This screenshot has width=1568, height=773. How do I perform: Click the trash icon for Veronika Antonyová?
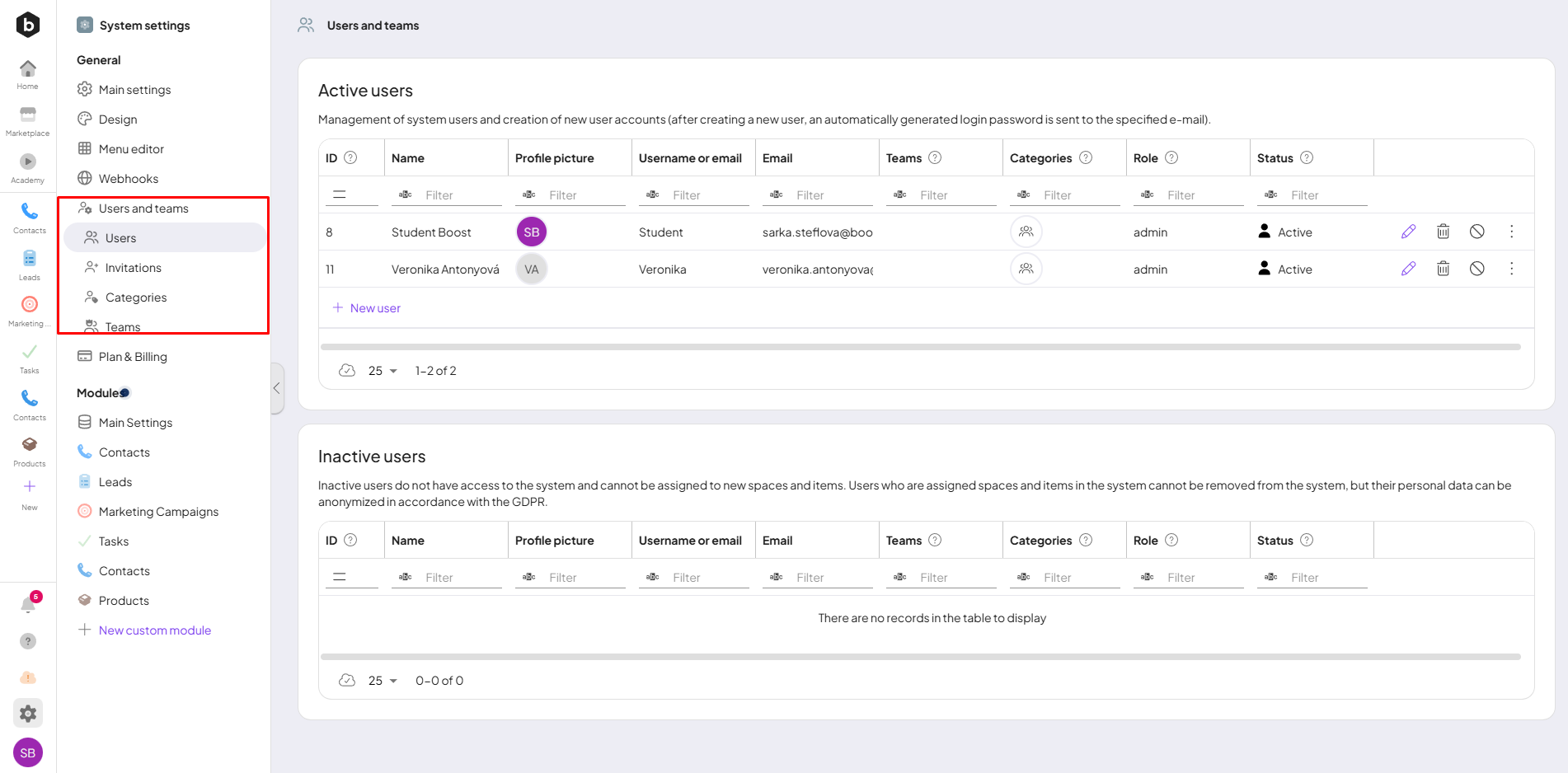coord(1443,269)
